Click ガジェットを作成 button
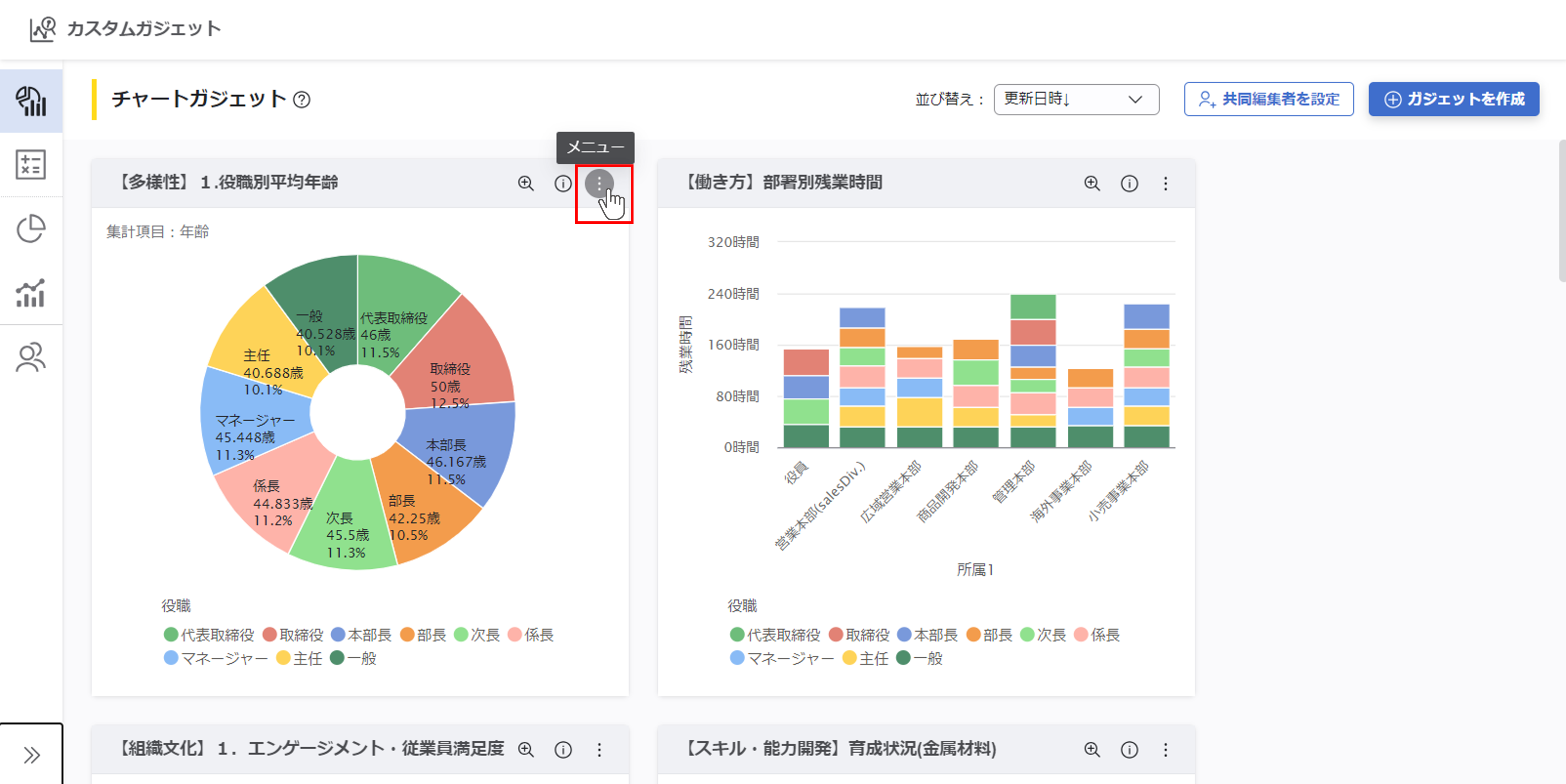This screenshot has height=784, width=1566. coord(1454,99)
